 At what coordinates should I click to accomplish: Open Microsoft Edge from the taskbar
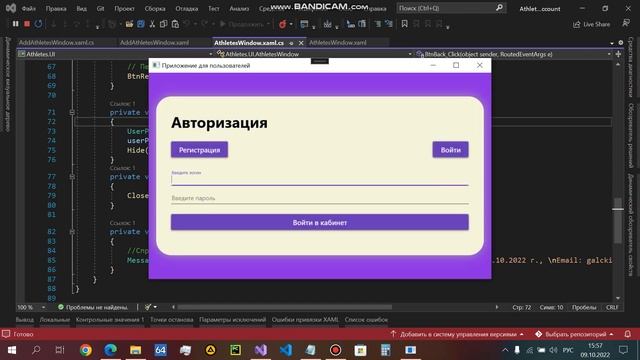coord(111,350)
